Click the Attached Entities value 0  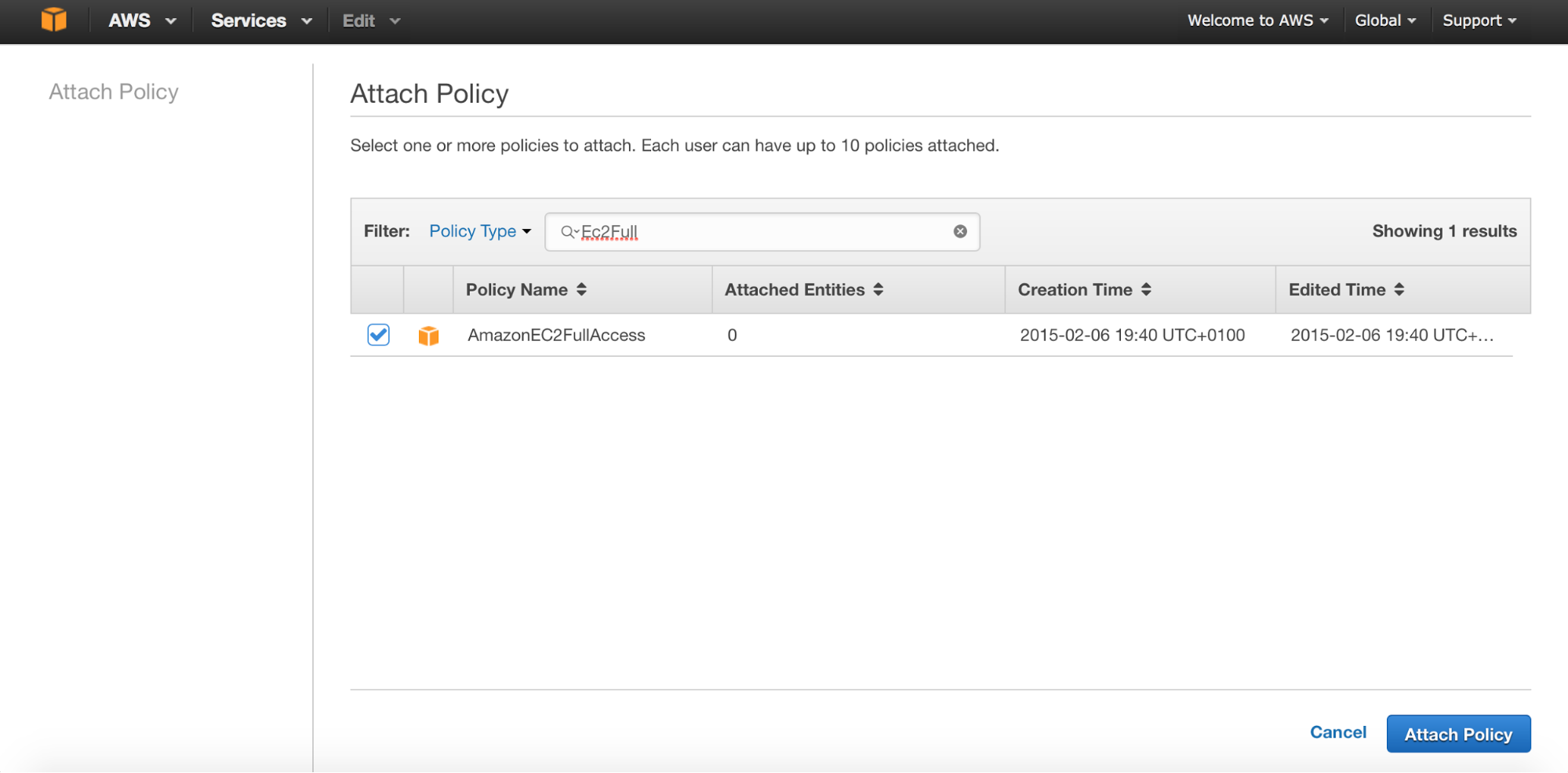732,335
